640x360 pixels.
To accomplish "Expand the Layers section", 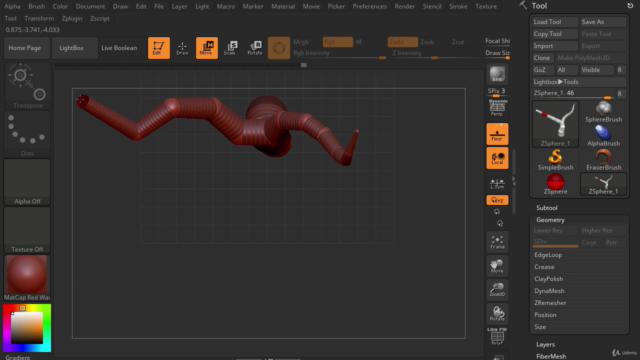I will (545, 344).
